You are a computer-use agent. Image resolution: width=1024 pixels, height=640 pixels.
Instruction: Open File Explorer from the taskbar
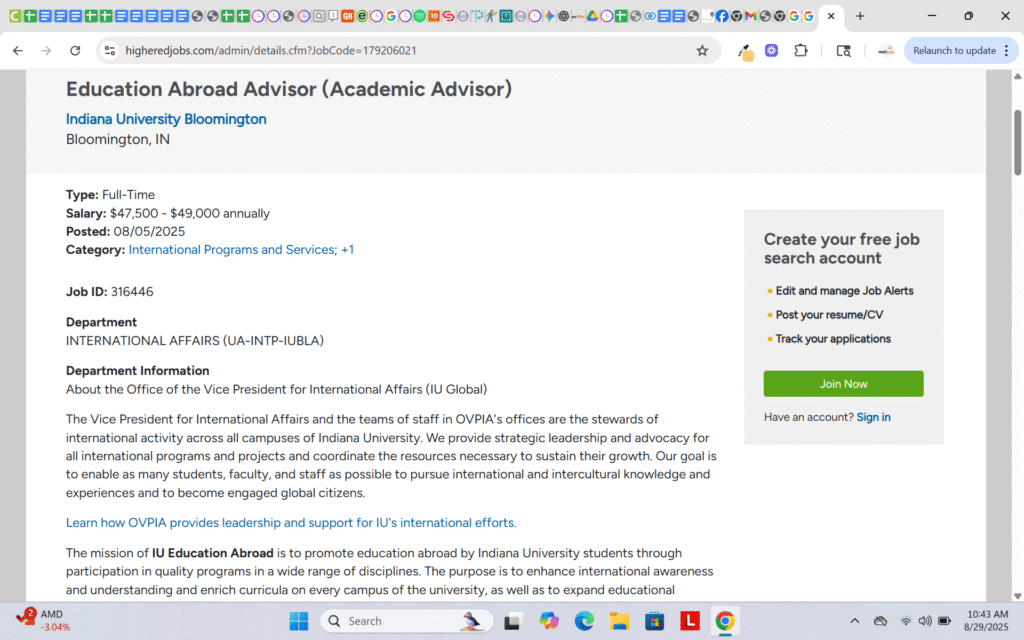619,621
